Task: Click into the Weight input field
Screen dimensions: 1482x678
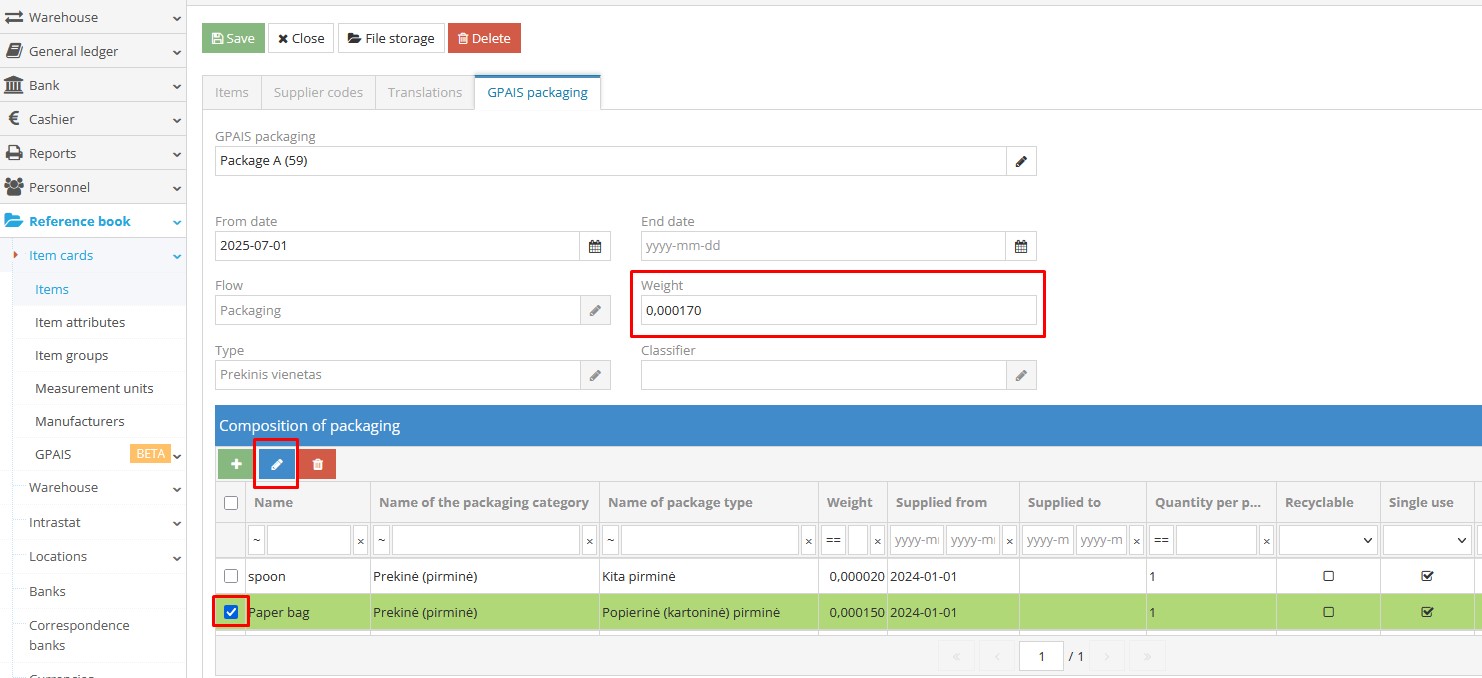Action: [x=838, y=311]
